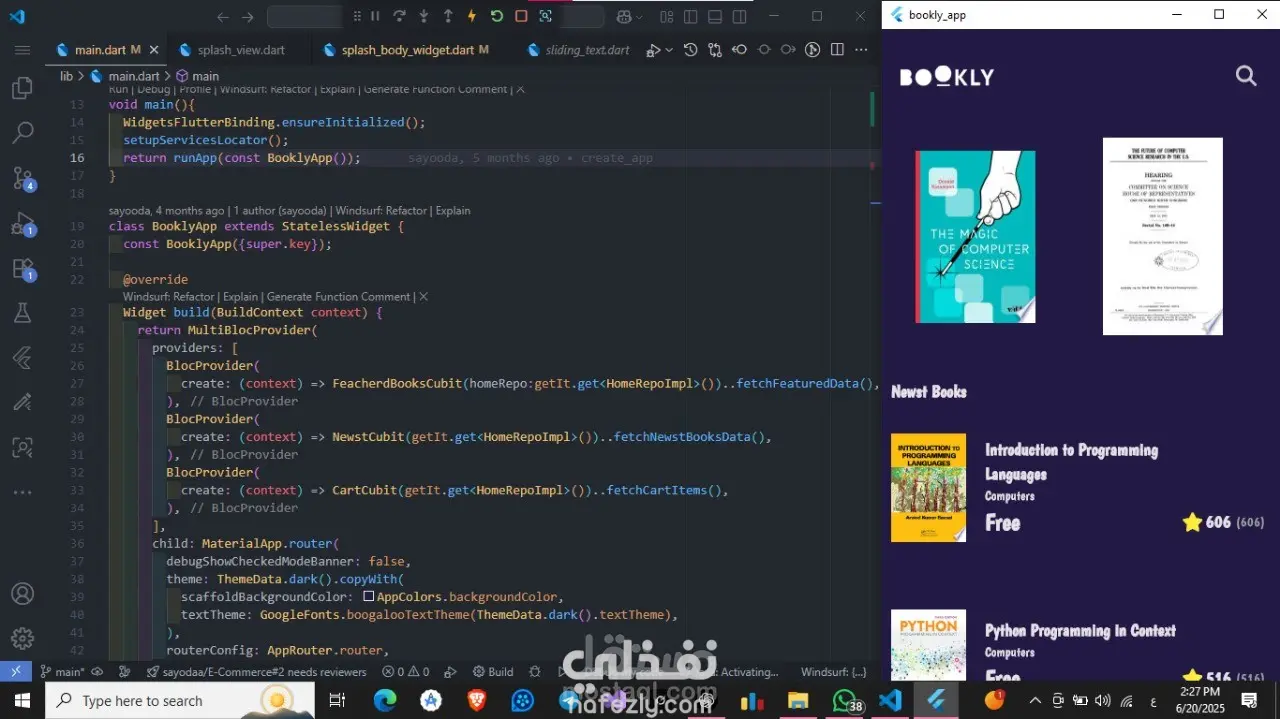Open the Copilot dropdown in title bar

(630, 17)
